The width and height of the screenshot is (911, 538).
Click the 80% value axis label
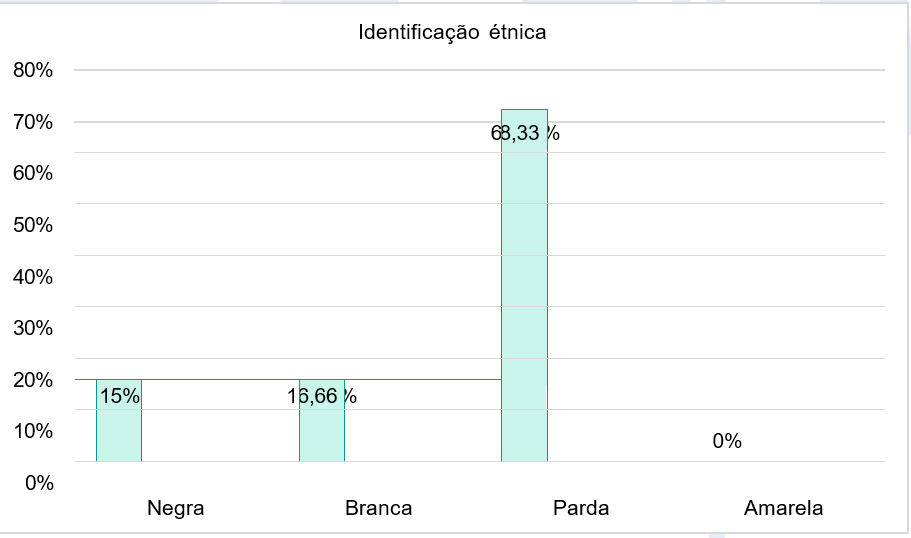(x=33, y=70)
